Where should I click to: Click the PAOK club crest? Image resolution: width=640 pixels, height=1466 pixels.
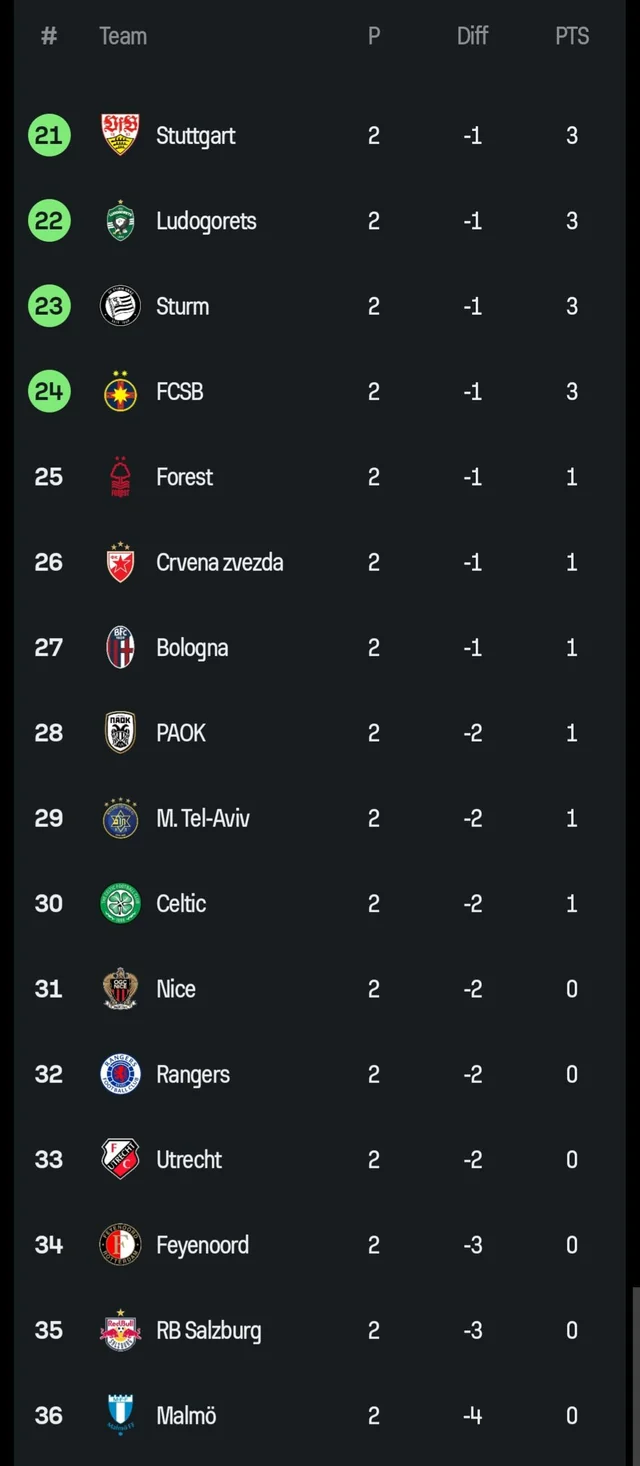(x=119, y=732)
